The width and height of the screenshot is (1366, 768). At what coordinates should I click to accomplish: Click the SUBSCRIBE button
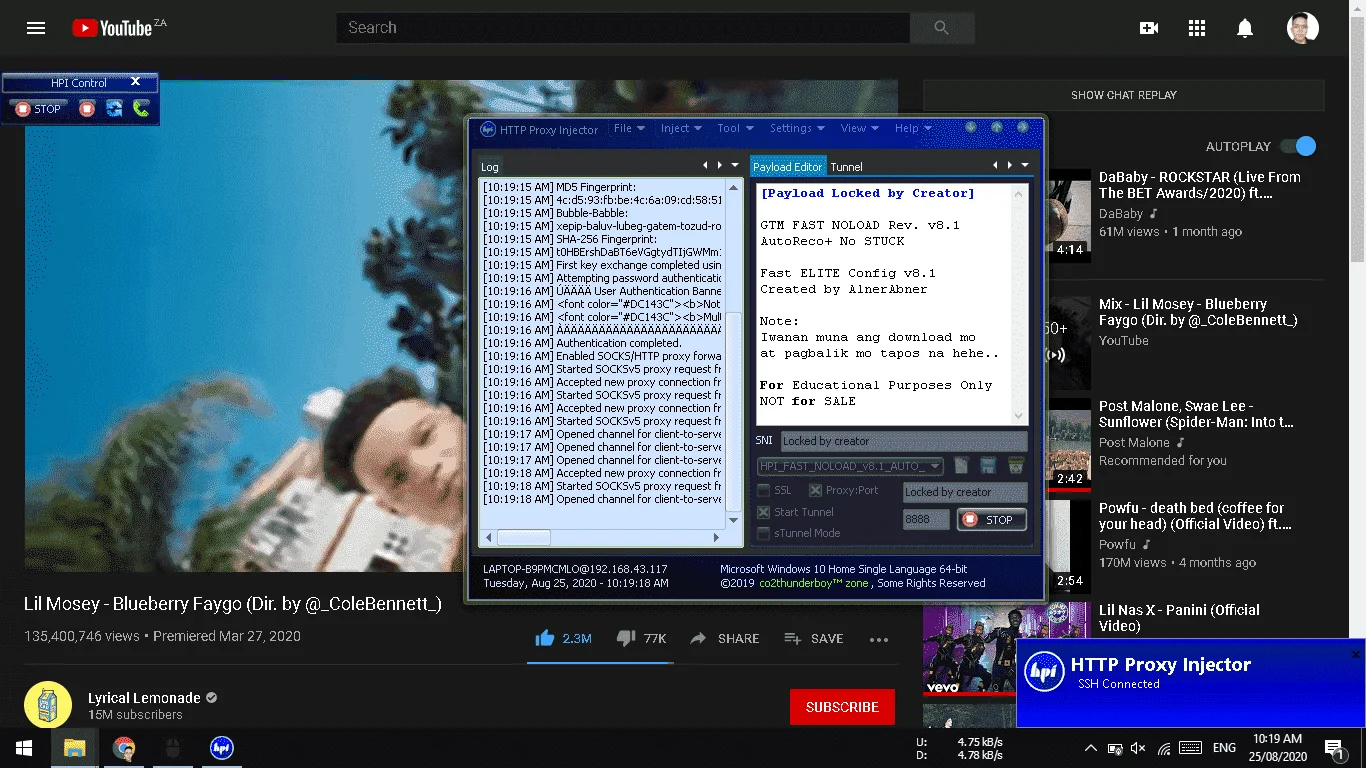point(842,707)
